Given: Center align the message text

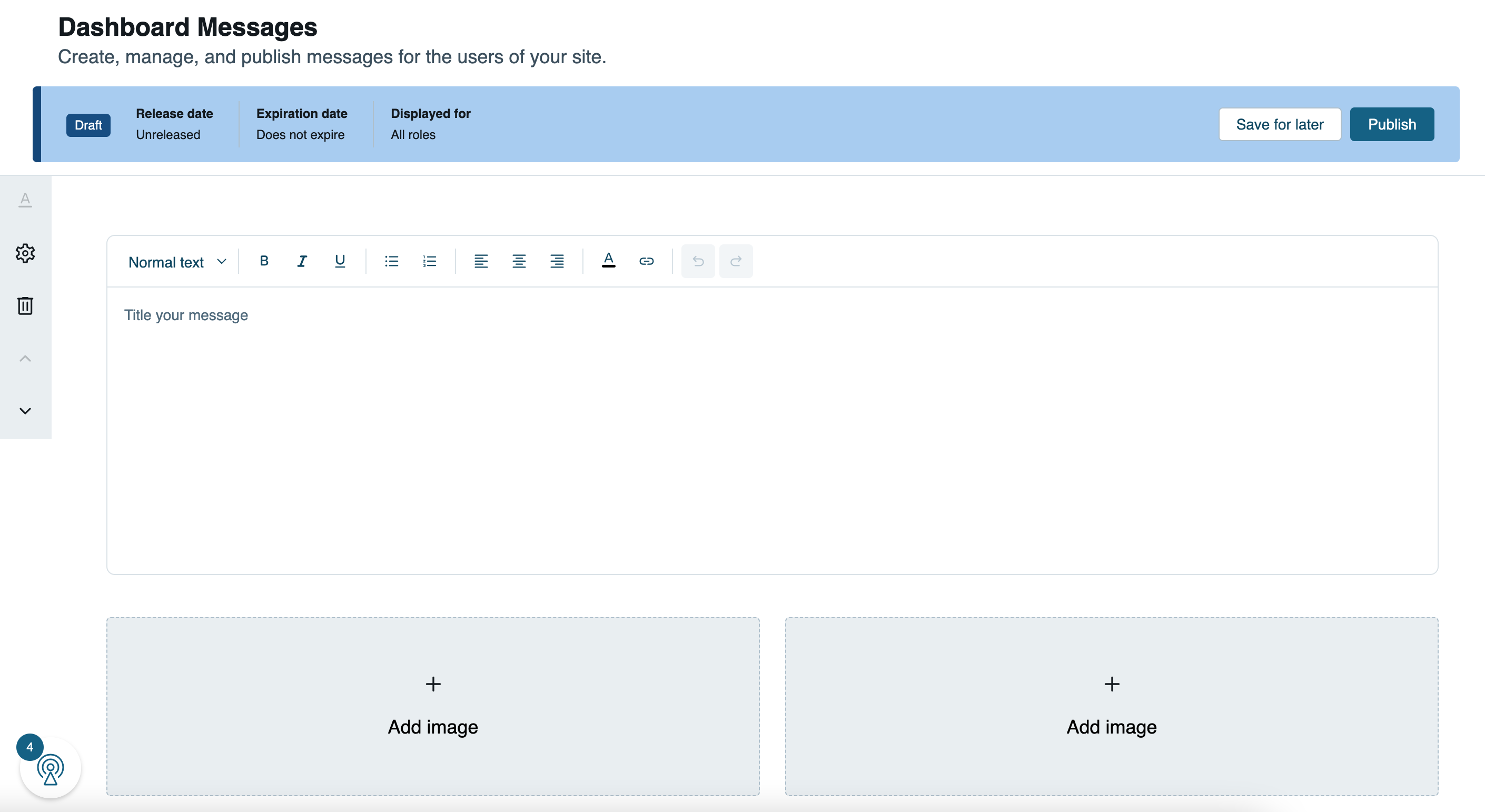Looking at the screenshot, I should 519,261.
